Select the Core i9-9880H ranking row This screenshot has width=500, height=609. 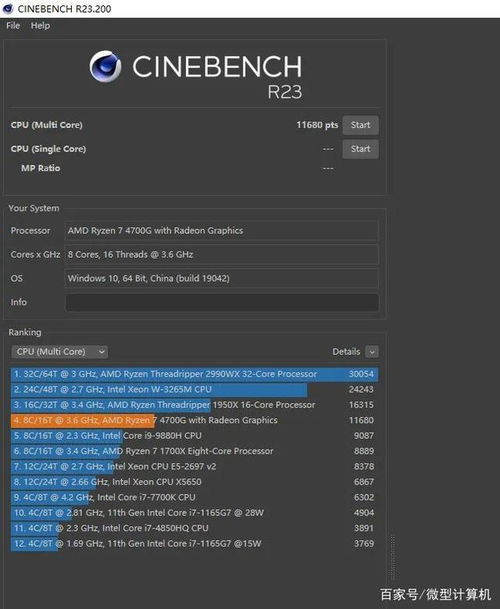pos(194,436)
